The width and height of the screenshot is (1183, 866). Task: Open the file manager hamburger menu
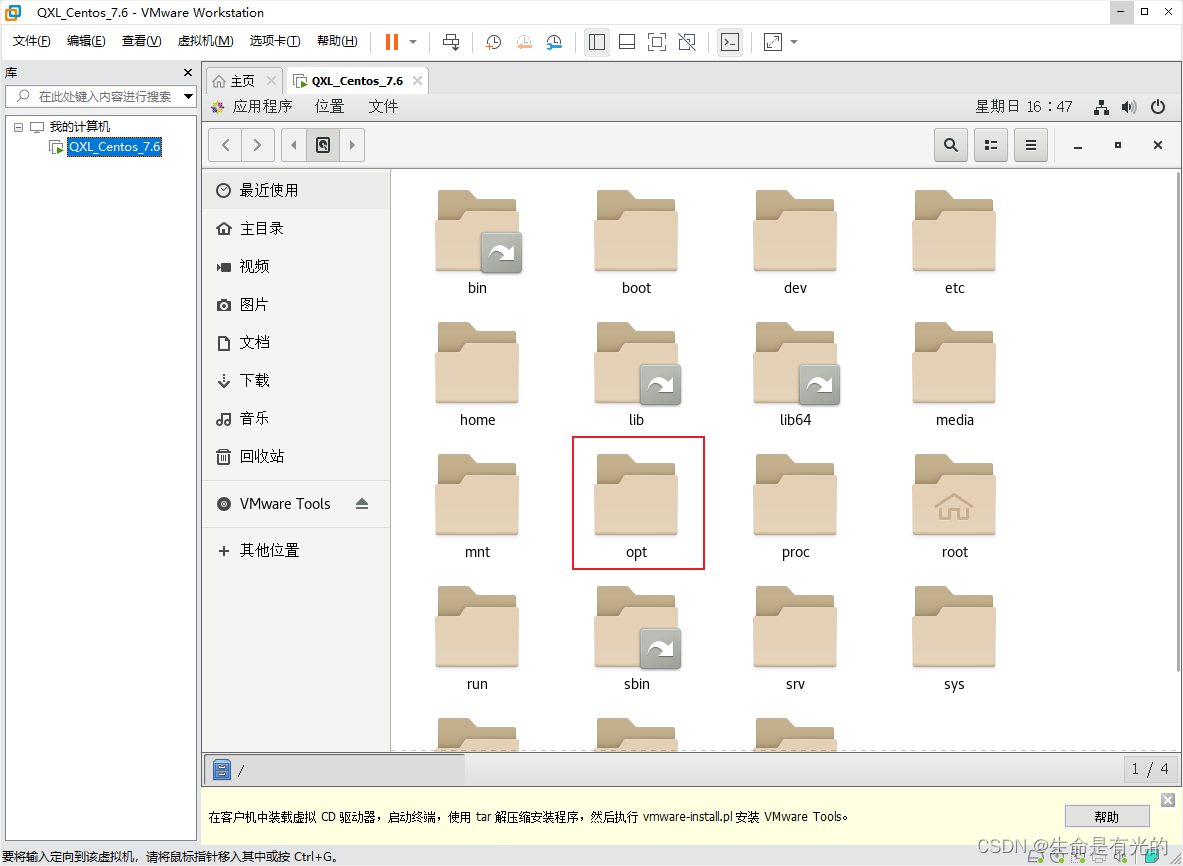pyautogui.click(x=1031, y=145)
